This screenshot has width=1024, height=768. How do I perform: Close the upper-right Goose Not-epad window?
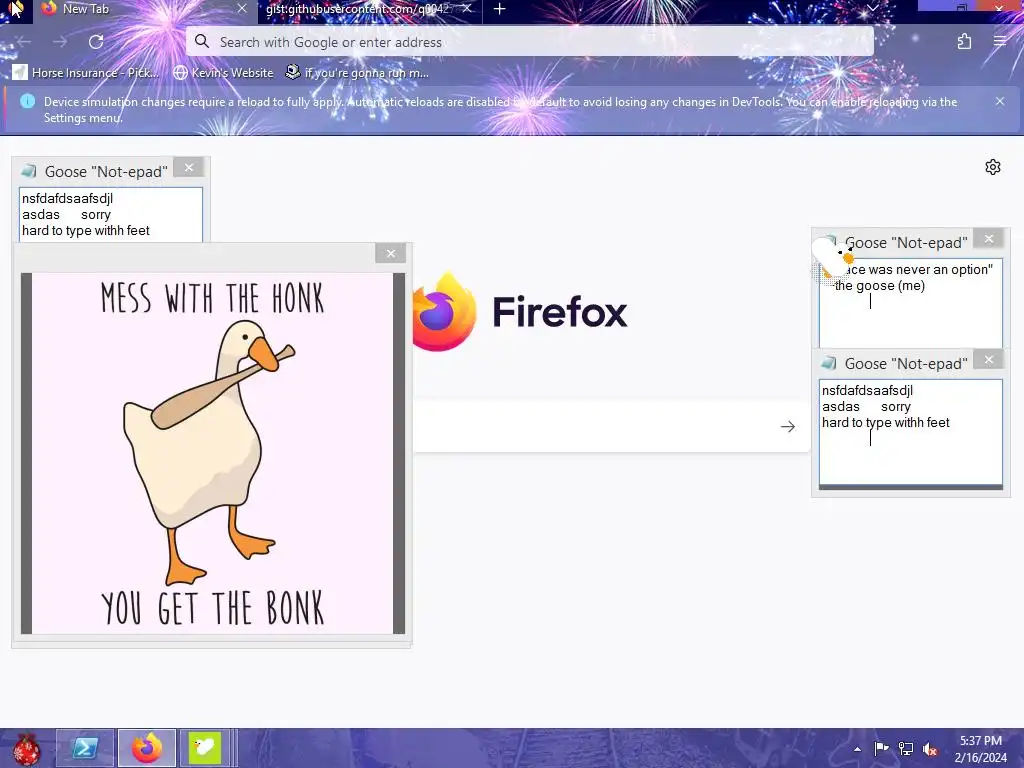point(989,238)
